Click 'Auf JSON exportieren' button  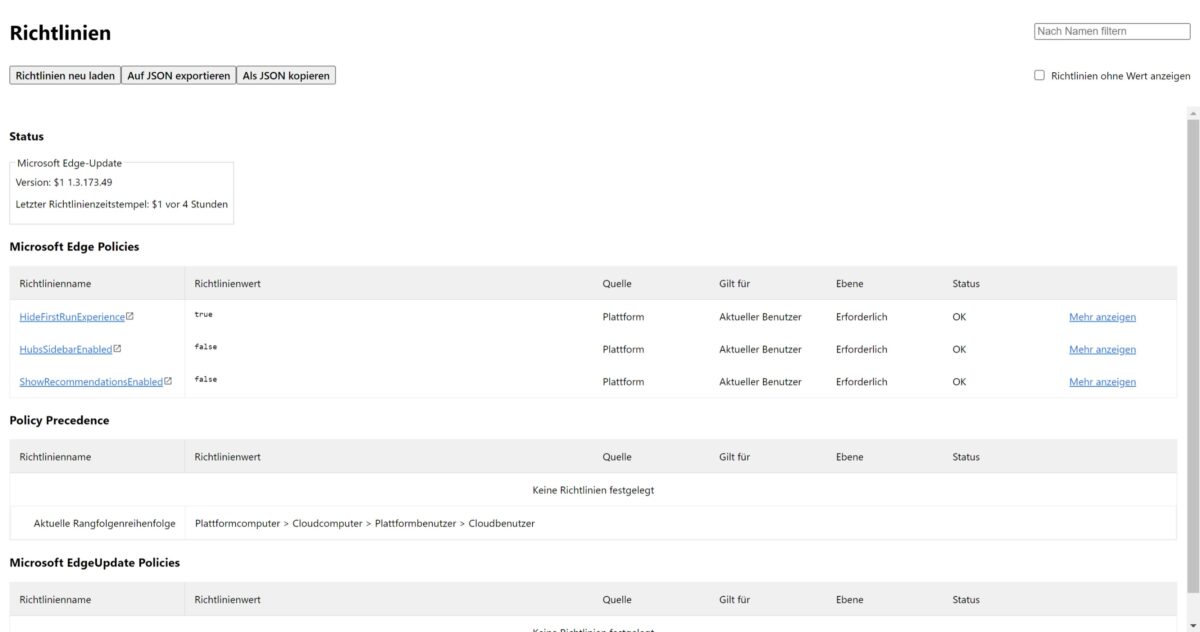coord(179,75)
